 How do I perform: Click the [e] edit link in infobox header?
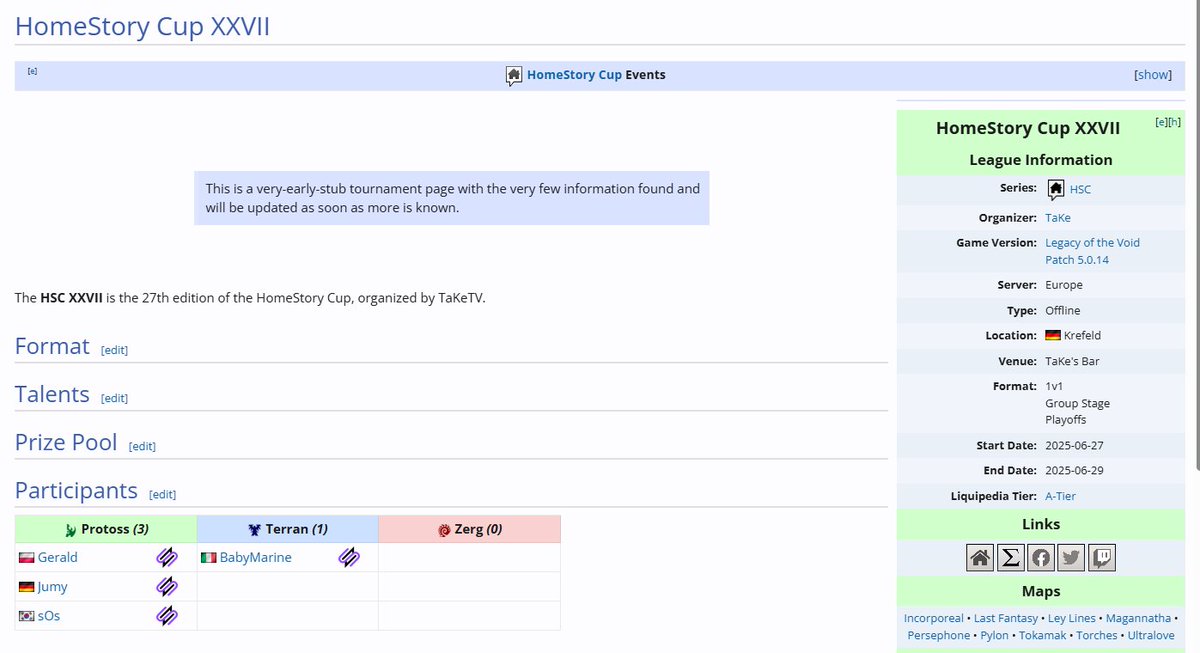click(x=1161, y=122)
